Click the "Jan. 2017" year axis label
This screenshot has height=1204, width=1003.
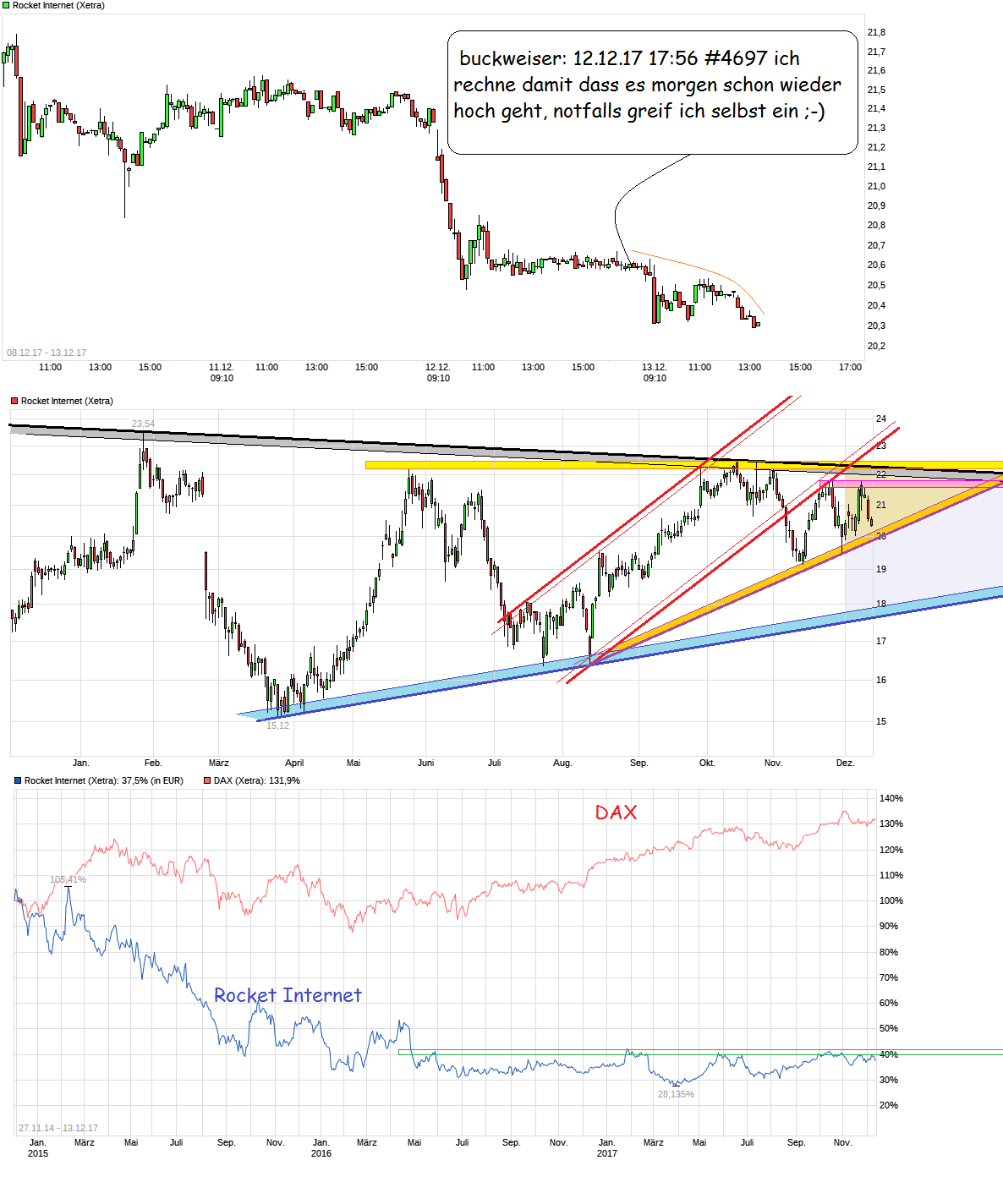point(607,1147)
